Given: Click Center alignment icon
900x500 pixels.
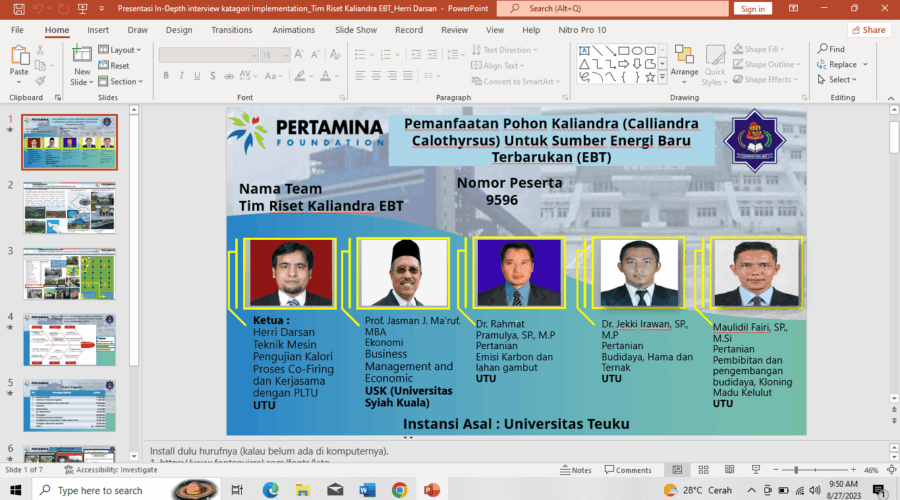Looking at the screenshot, I should pyautogui.click(x=376, y=76).
